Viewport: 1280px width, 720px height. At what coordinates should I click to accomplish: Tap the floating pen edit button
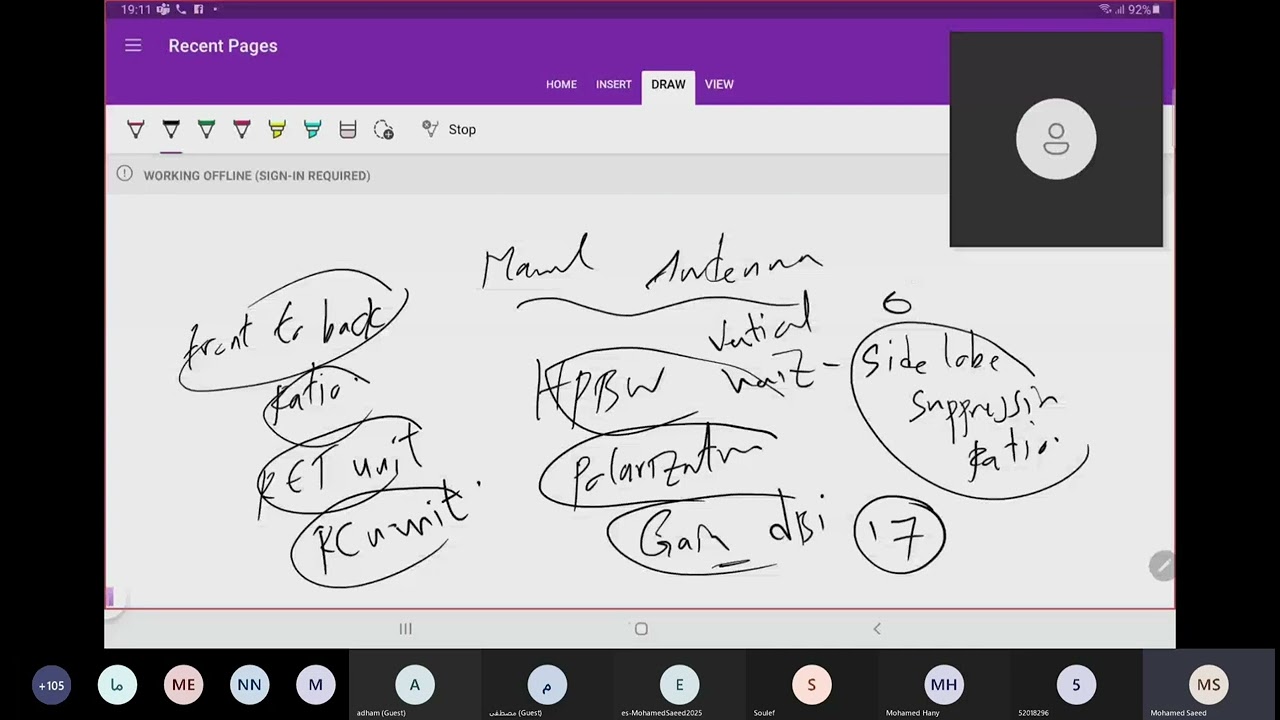point(1161,566)
